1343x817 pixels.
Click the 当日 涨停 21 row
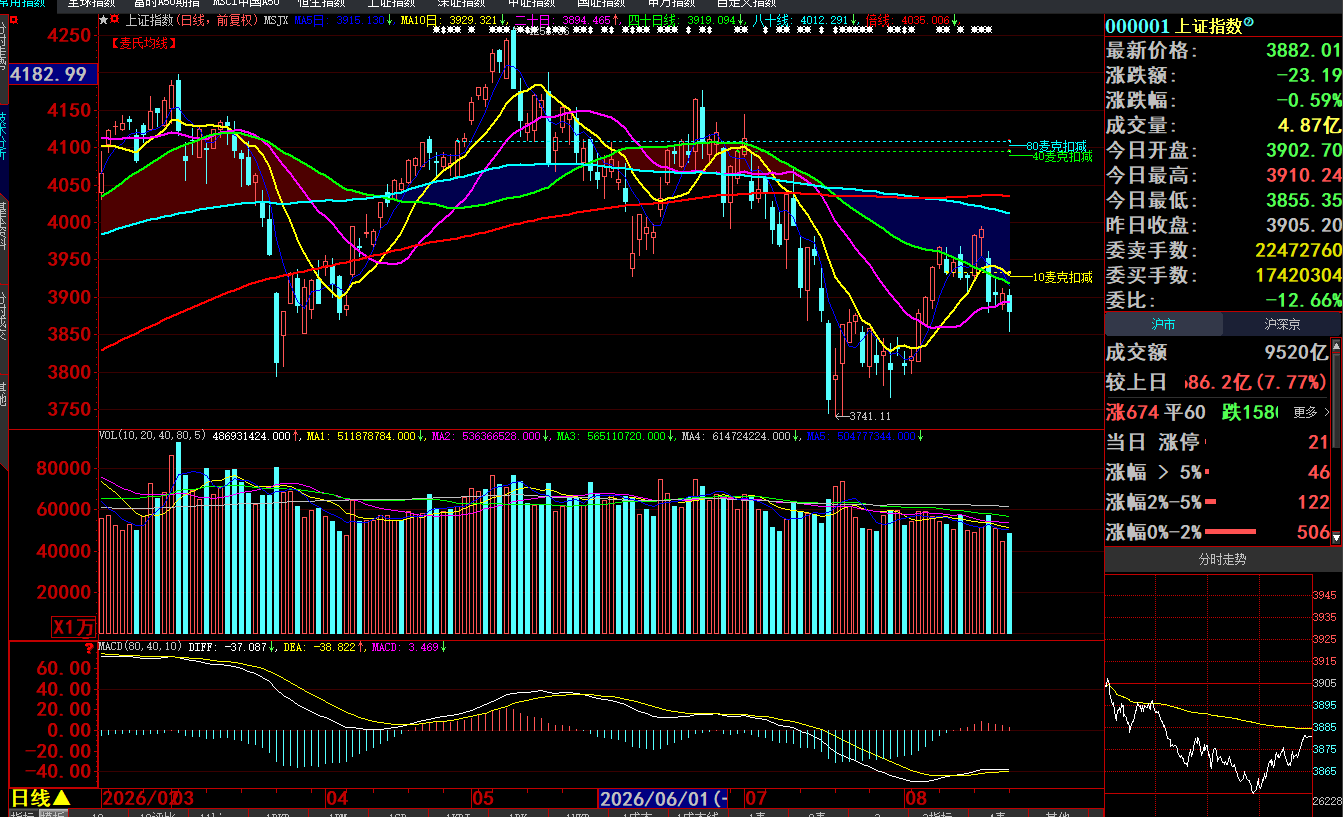(1218, 442)
